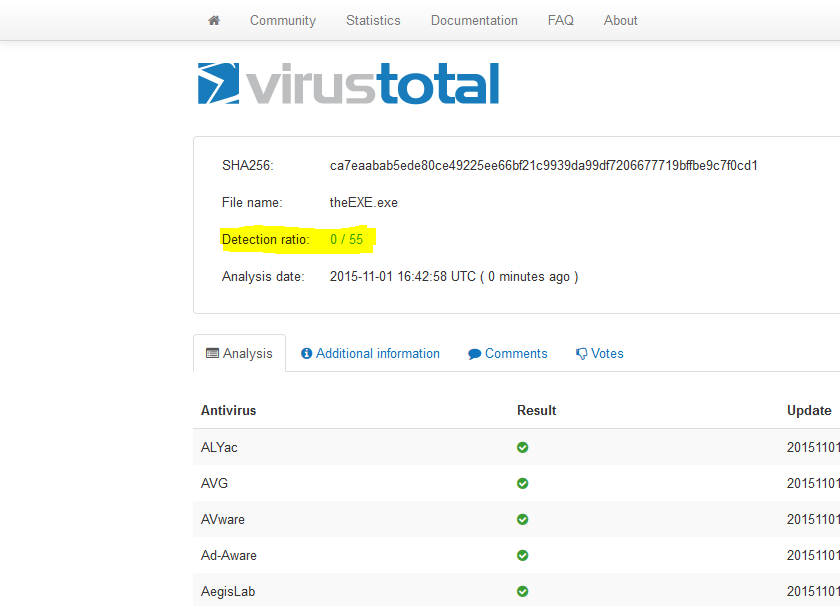The image size is (840, 606).
Task: Click green check icon for Ad-Aware
Action: [x=522, y=555]
